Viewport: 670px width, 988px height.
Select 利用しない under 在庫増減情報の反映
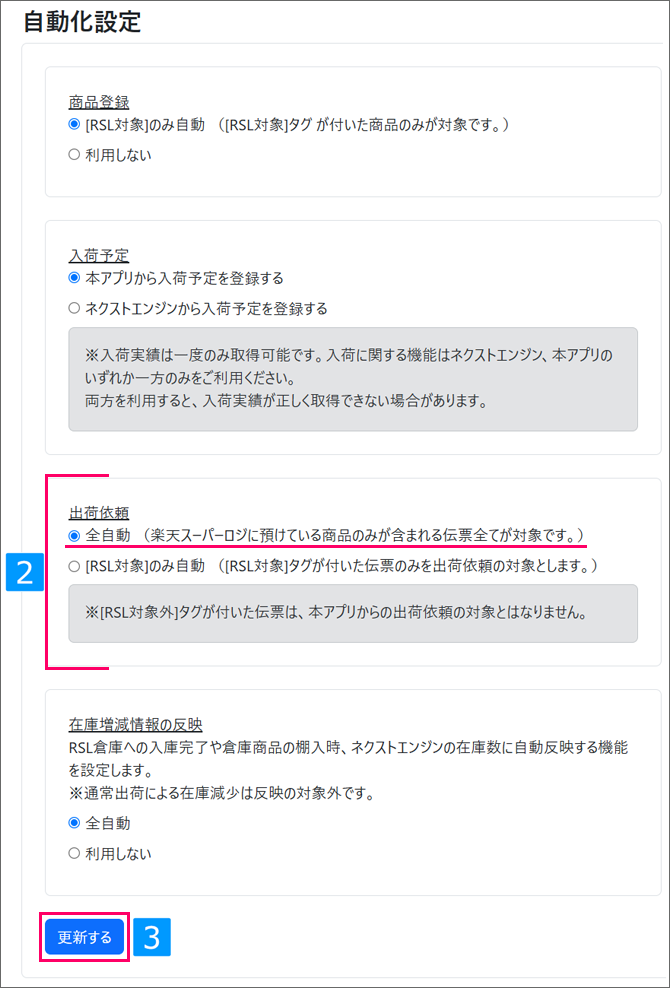point(74,854)
